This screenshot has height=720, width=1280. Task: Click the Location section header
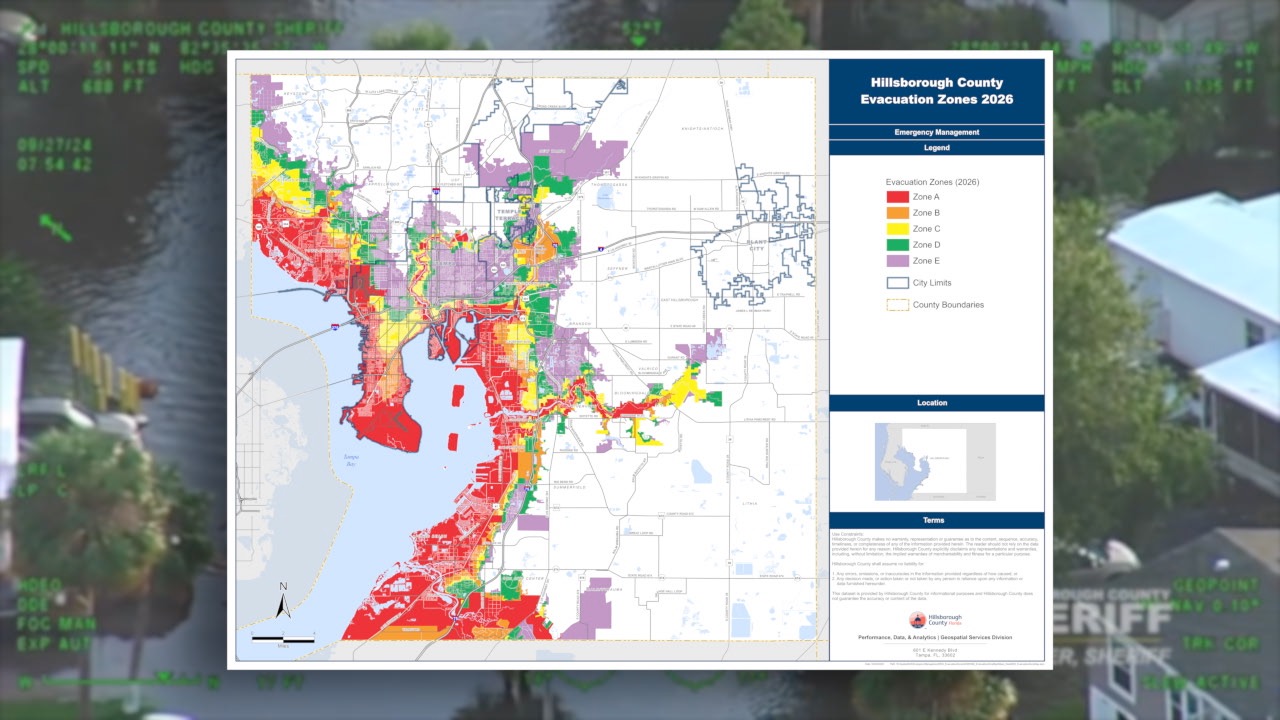coord(936,403)
